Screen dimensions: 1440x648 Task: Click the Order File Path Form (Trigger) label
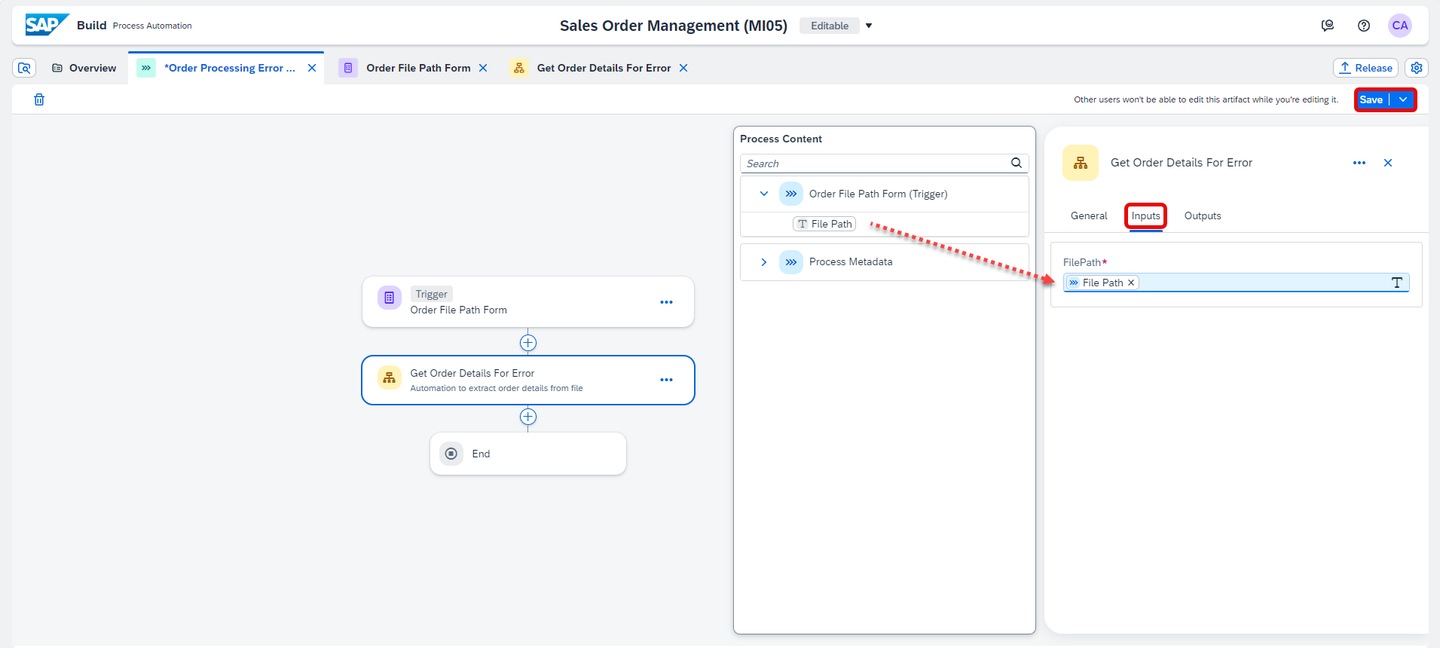878,194
